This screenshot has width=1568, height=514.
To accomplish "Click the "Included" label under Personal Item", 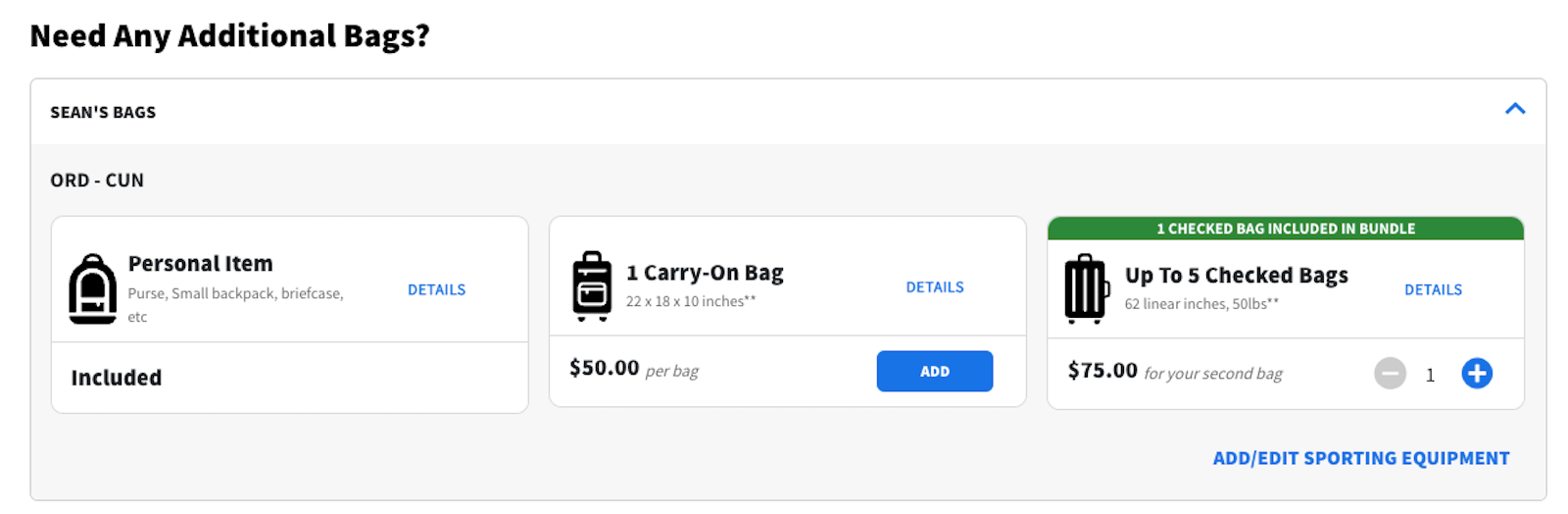I will (x=116, y=378).
